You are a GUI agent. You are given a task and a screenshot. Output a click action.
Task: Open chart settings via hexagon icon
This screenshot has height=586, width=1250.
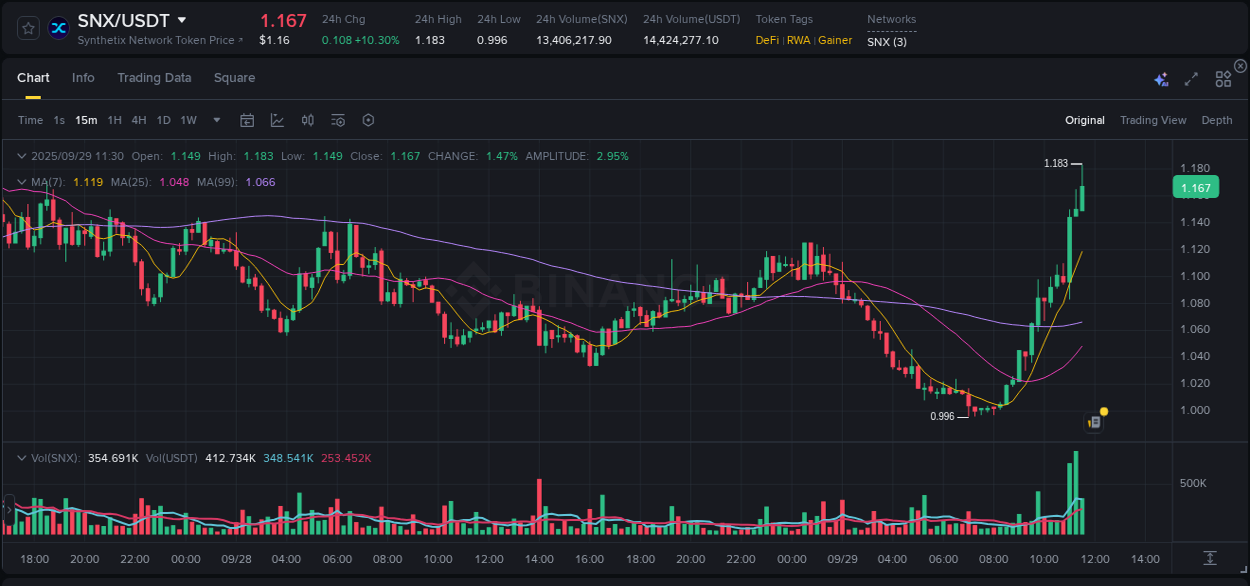(368, 120)
